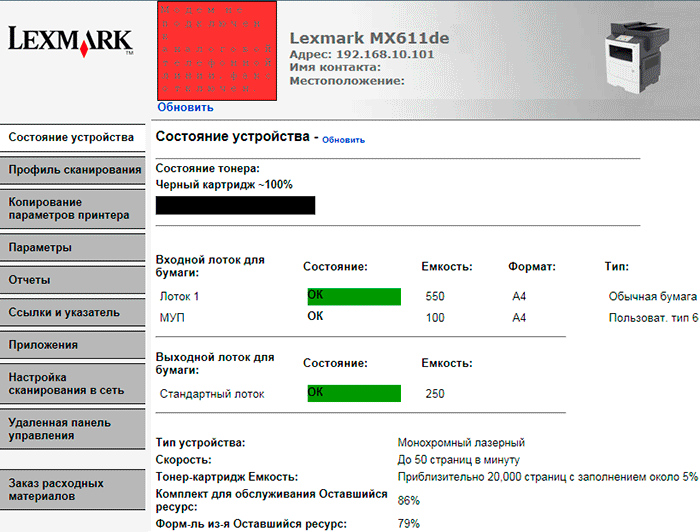Viewport: 700px width, 532px height.
Task: Click the Пользоват. тип 6 value
Action: tap(654, 318)
